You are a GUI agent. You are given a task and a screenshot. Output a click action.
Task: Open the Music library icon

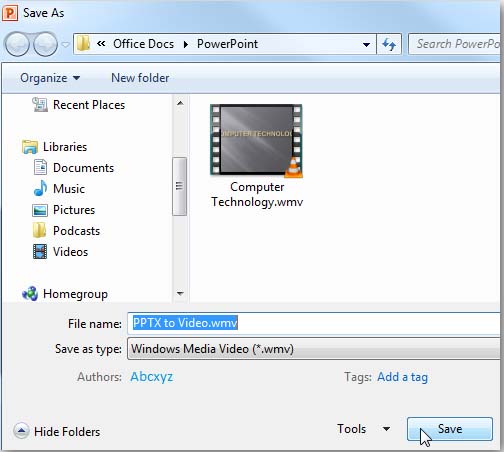pyautogui.click(x=40, y=189)
